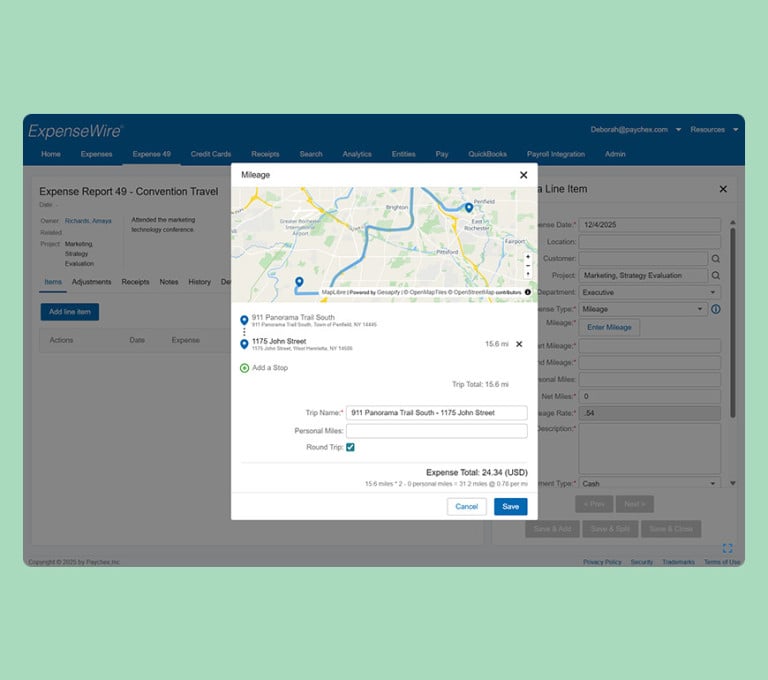Click the Location input field

coord(649,242)
